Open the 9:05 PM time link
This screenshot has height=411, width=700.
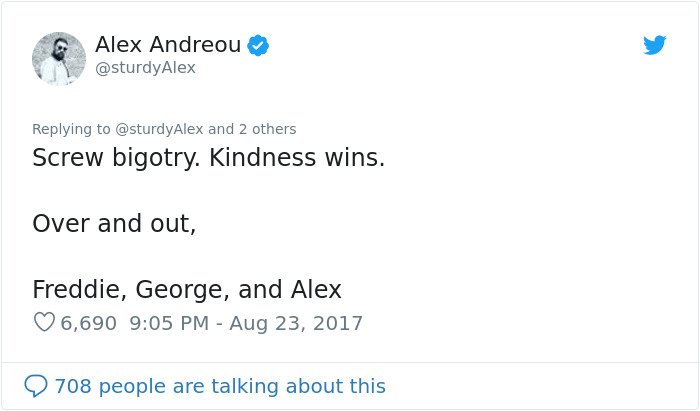tap(169, 323)
